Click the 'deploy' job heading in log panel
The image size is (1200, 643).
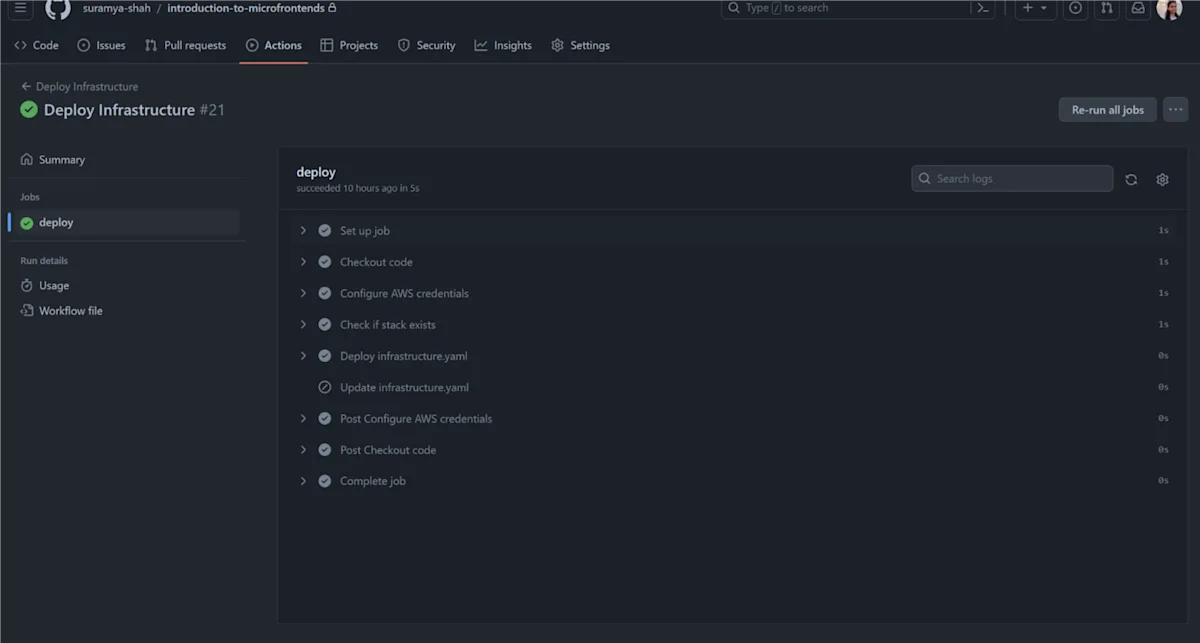[x=316, y=172]
